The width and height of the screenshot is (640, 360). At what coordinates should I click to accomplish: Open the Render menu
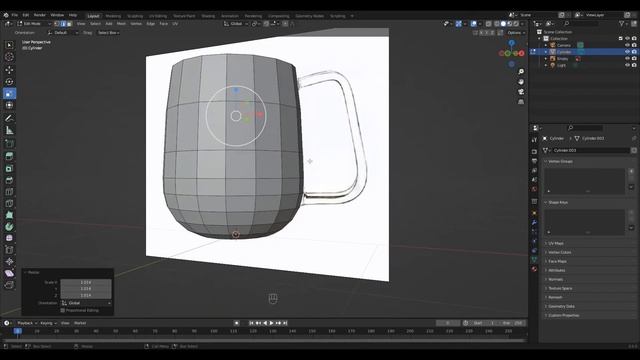pos(40,15)
